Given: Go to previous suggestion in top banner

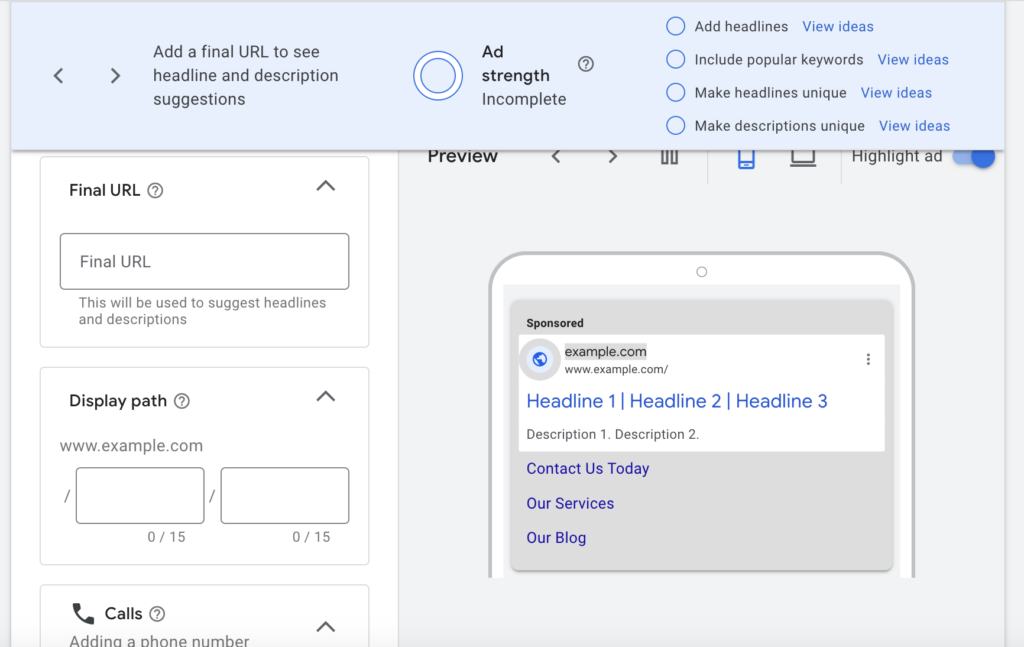Looking at the screenshot, I should point(59,76).
